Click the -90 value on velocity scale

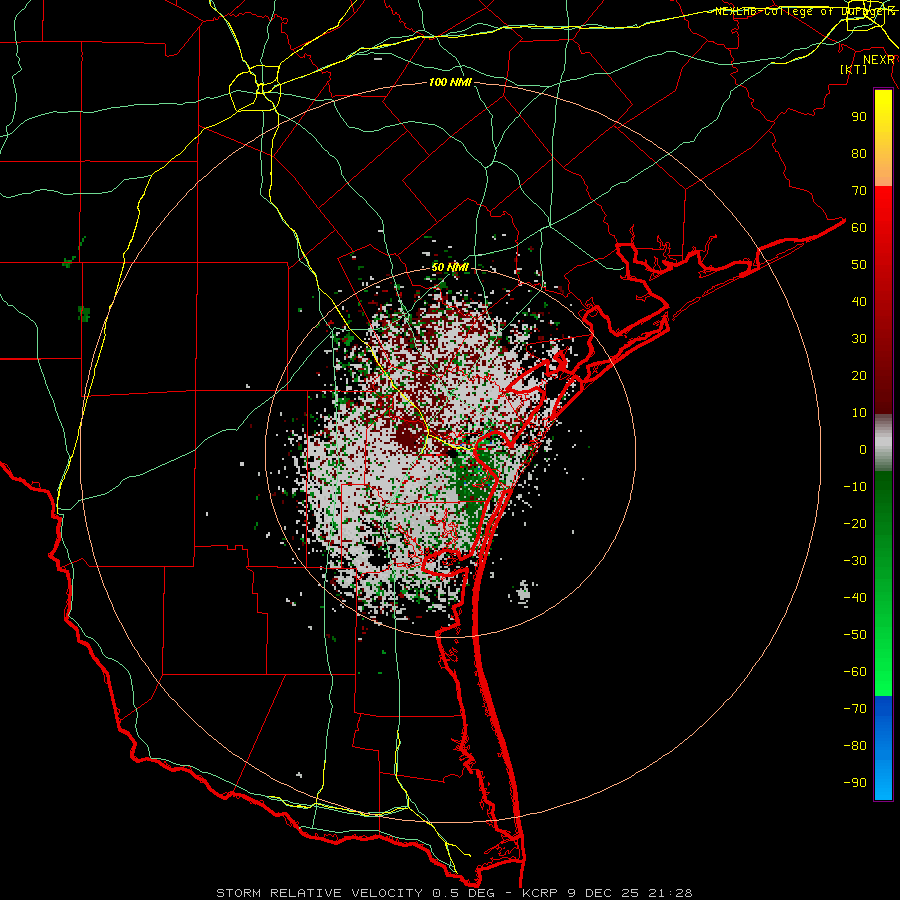tap(855, 783)
